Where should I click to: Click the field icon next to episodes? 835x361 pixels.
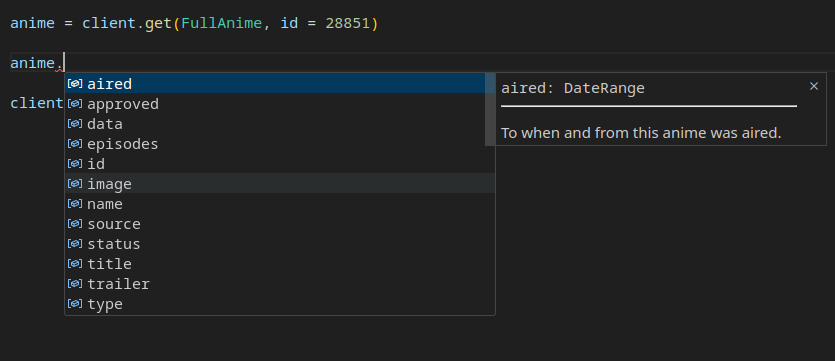[x=75, y=144]
